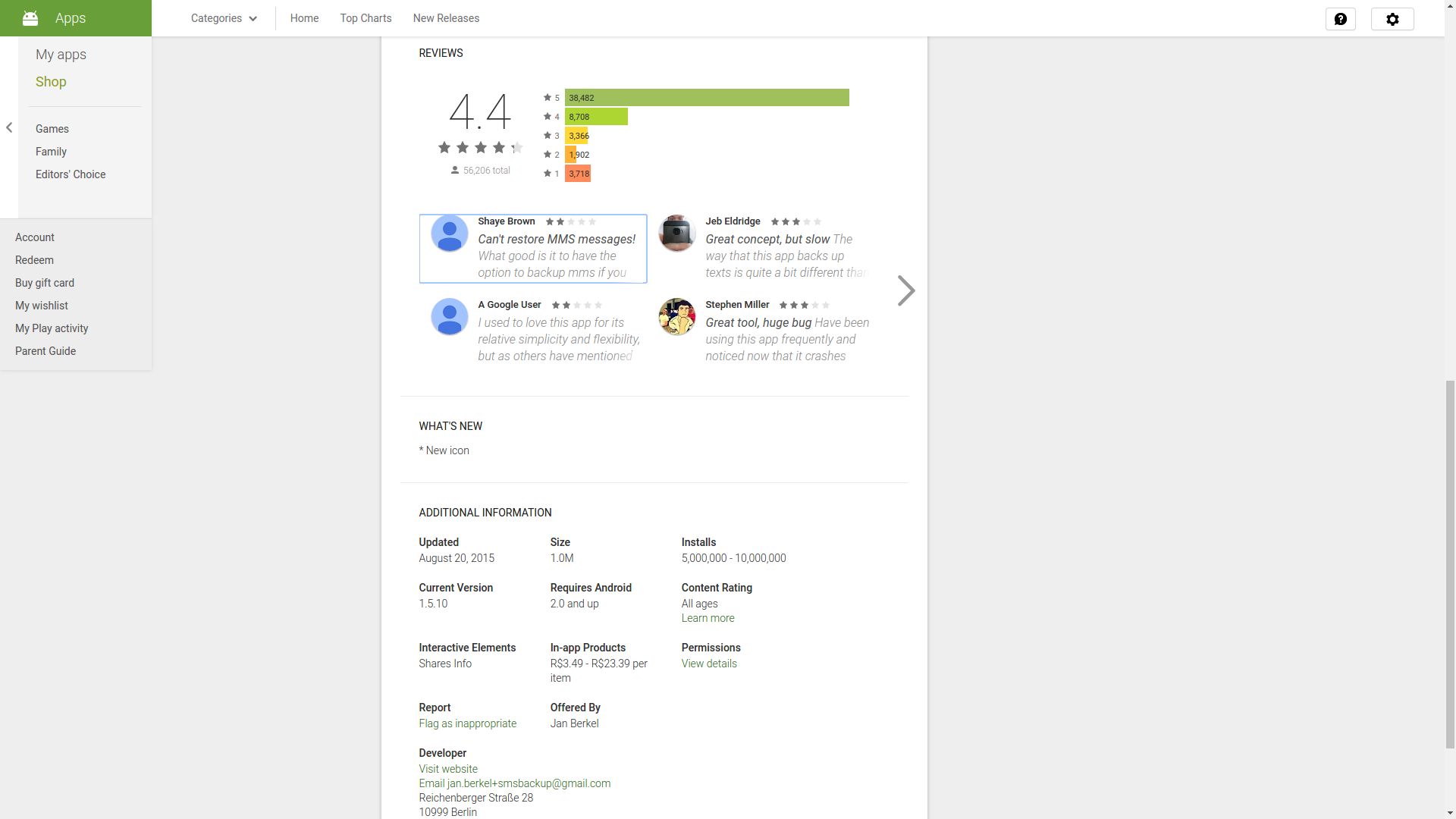Click the help question mark icon
The height and width of the screenshot is (819, 1456).
[x=1340, y=19]
